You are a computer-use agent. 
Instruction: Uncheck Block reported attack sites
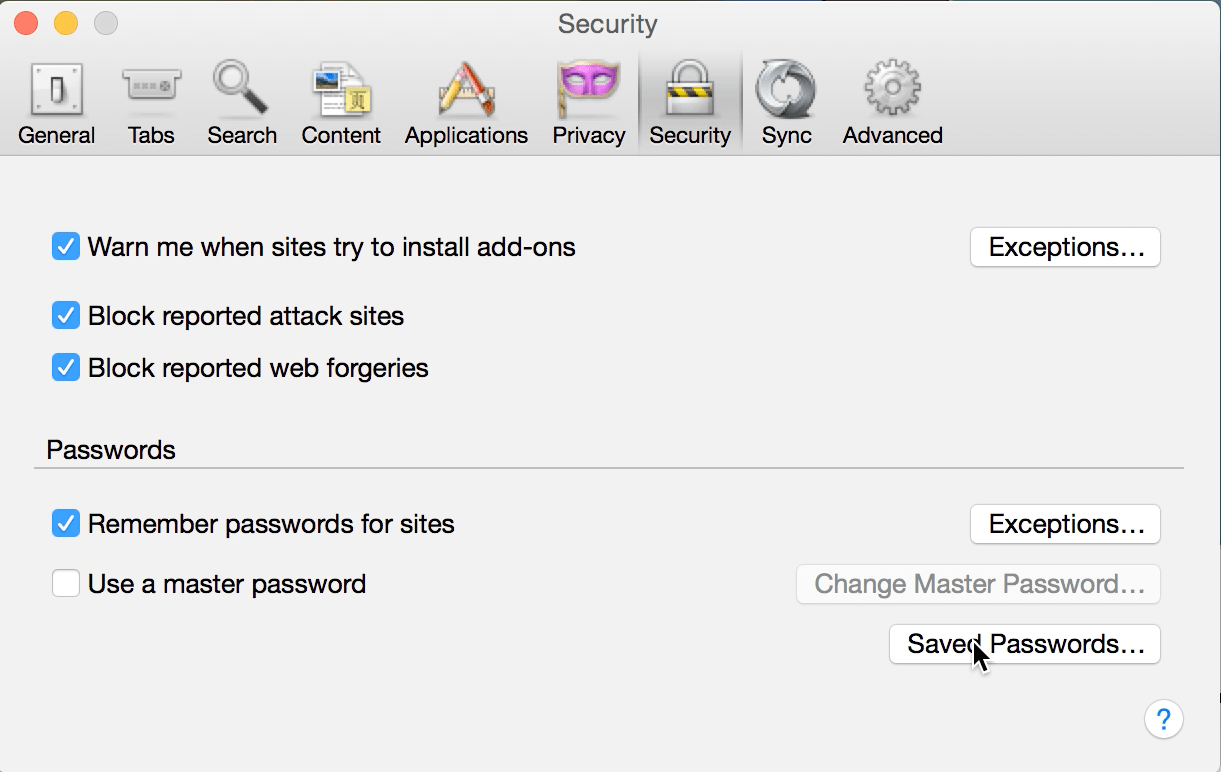(66, 317)
